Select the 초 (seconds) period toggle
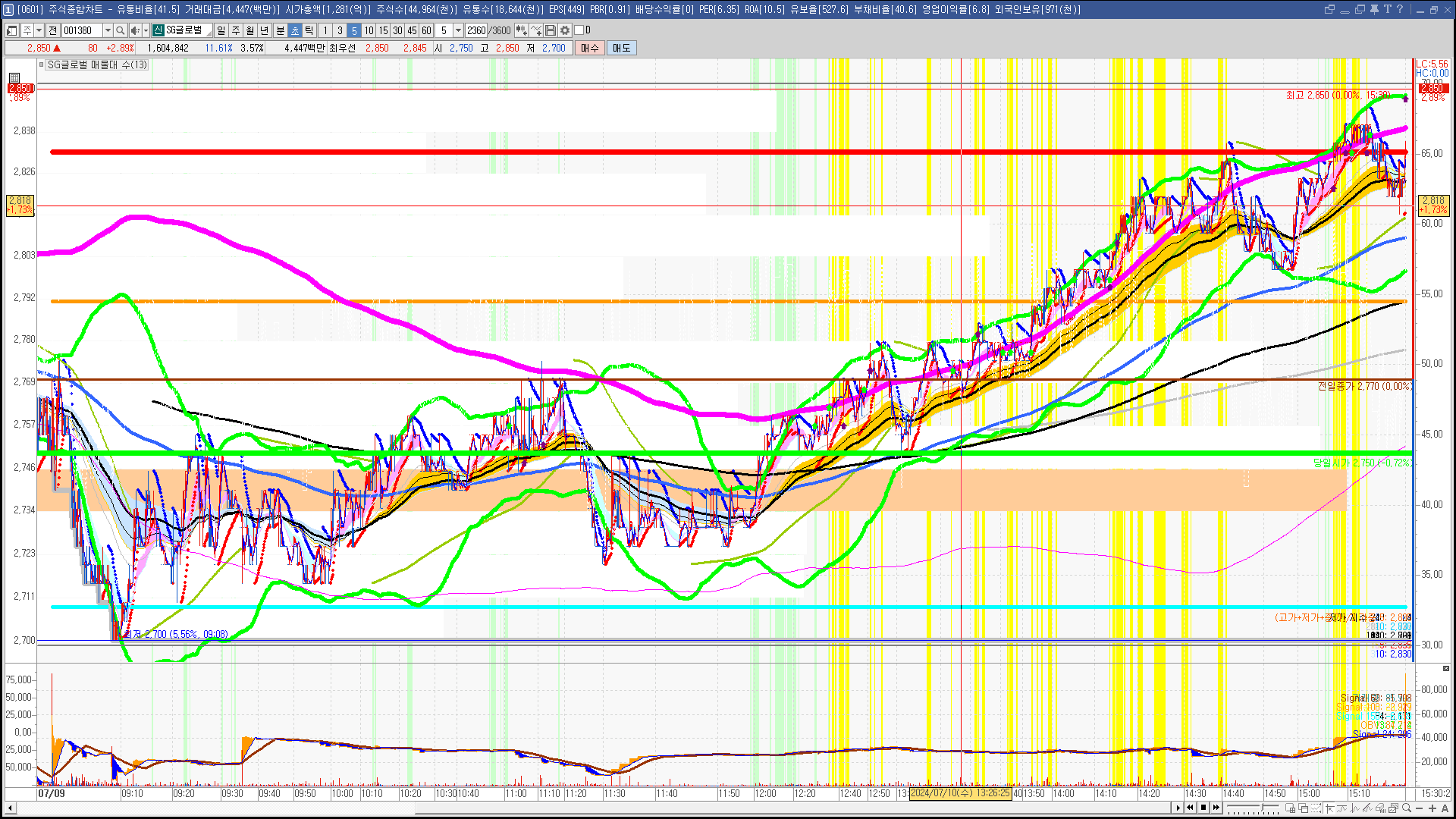1456x819 pixels. pos(295,30)
